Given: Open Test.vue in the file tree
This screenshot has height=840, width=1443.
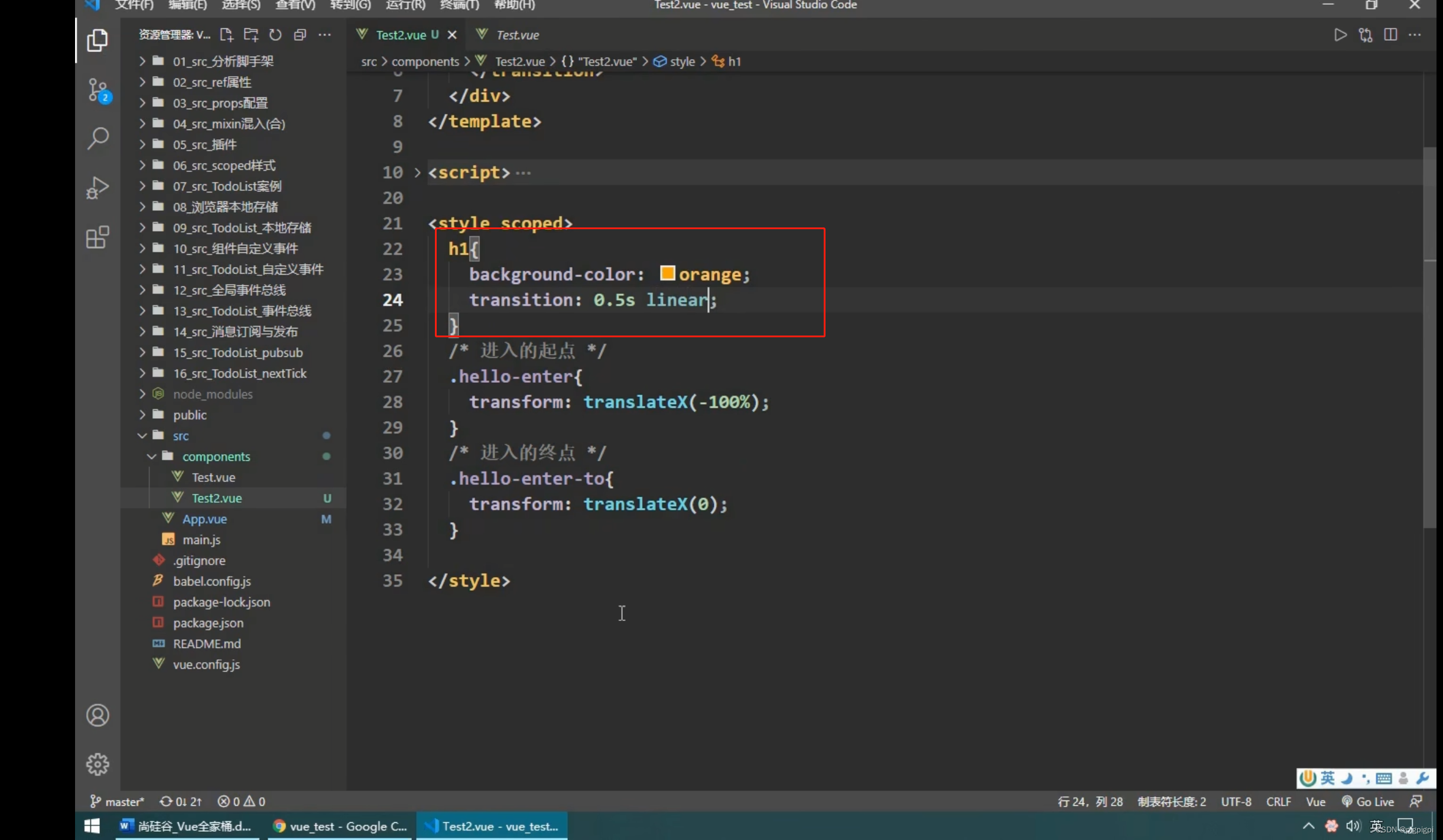Looking at the screenshot, I should click(233, 477).
